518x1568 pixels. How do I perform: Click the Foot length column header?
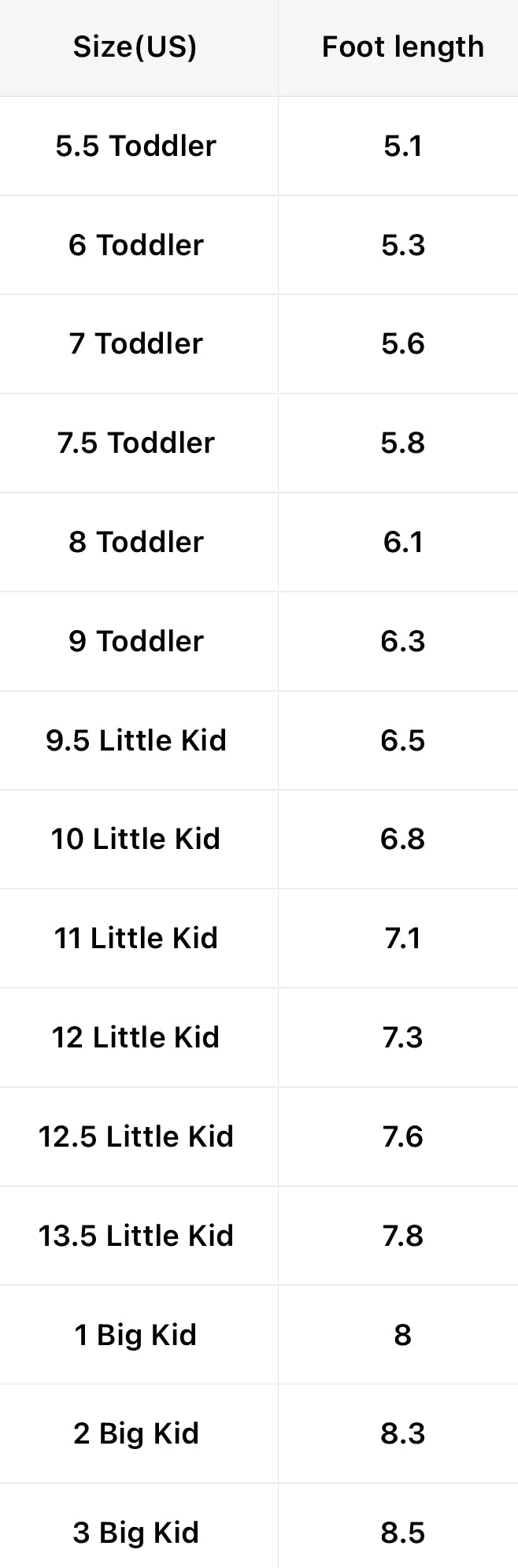pyautogui.click(x=402, y=47)
